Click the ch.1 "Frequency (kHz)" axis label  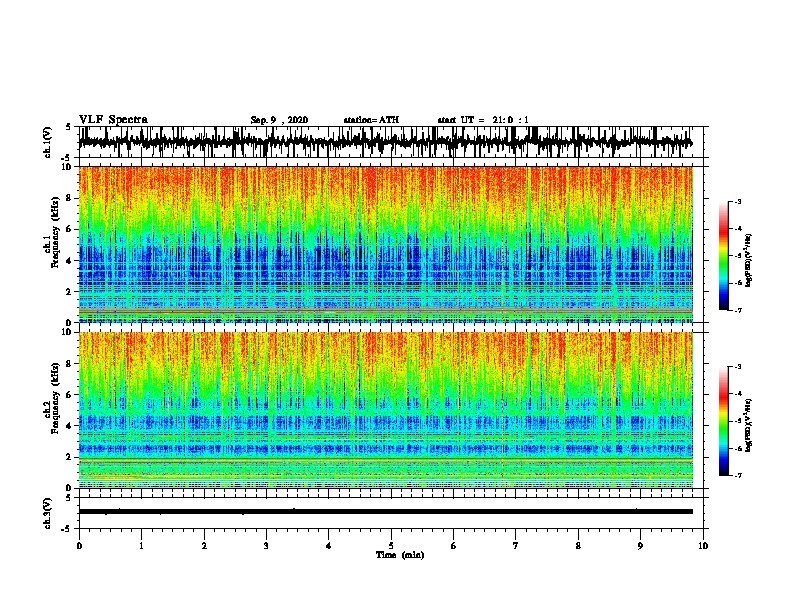coord(55,233)
